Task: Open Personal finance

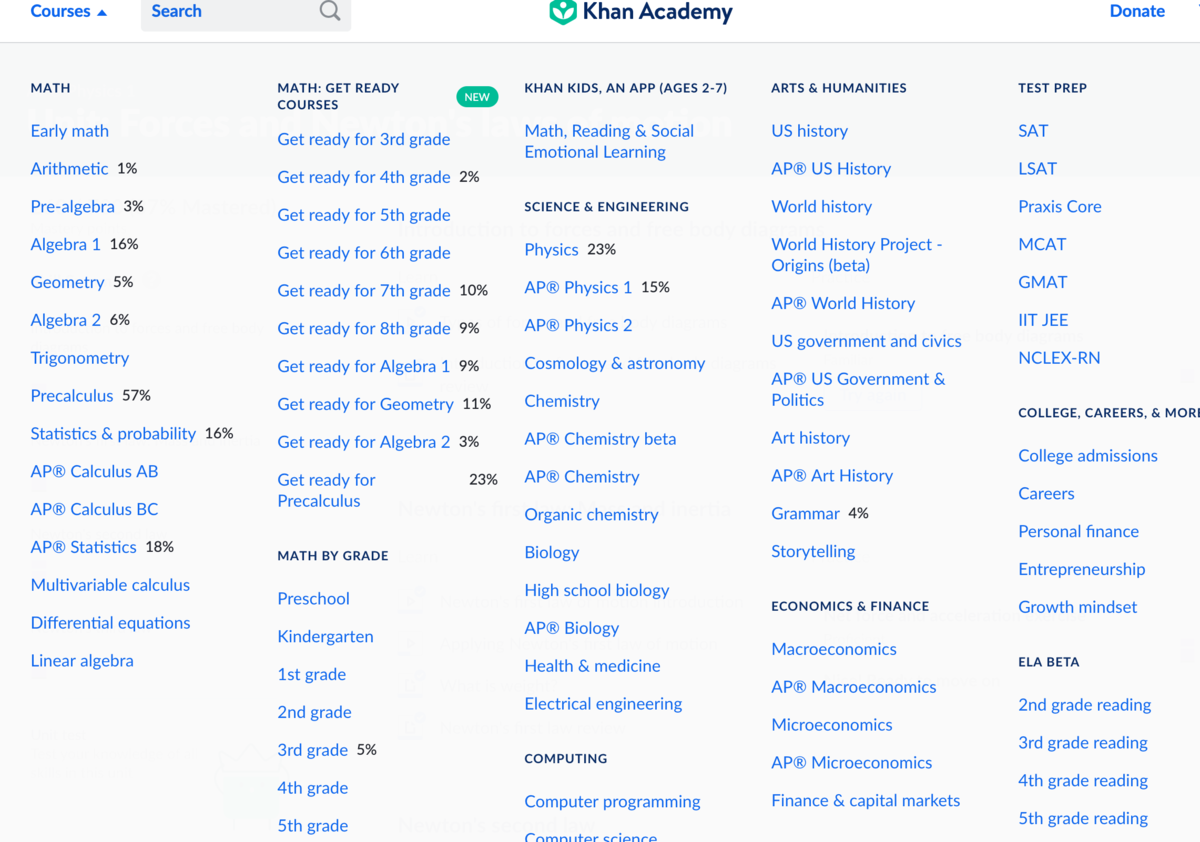Action: click(1078, 532)
